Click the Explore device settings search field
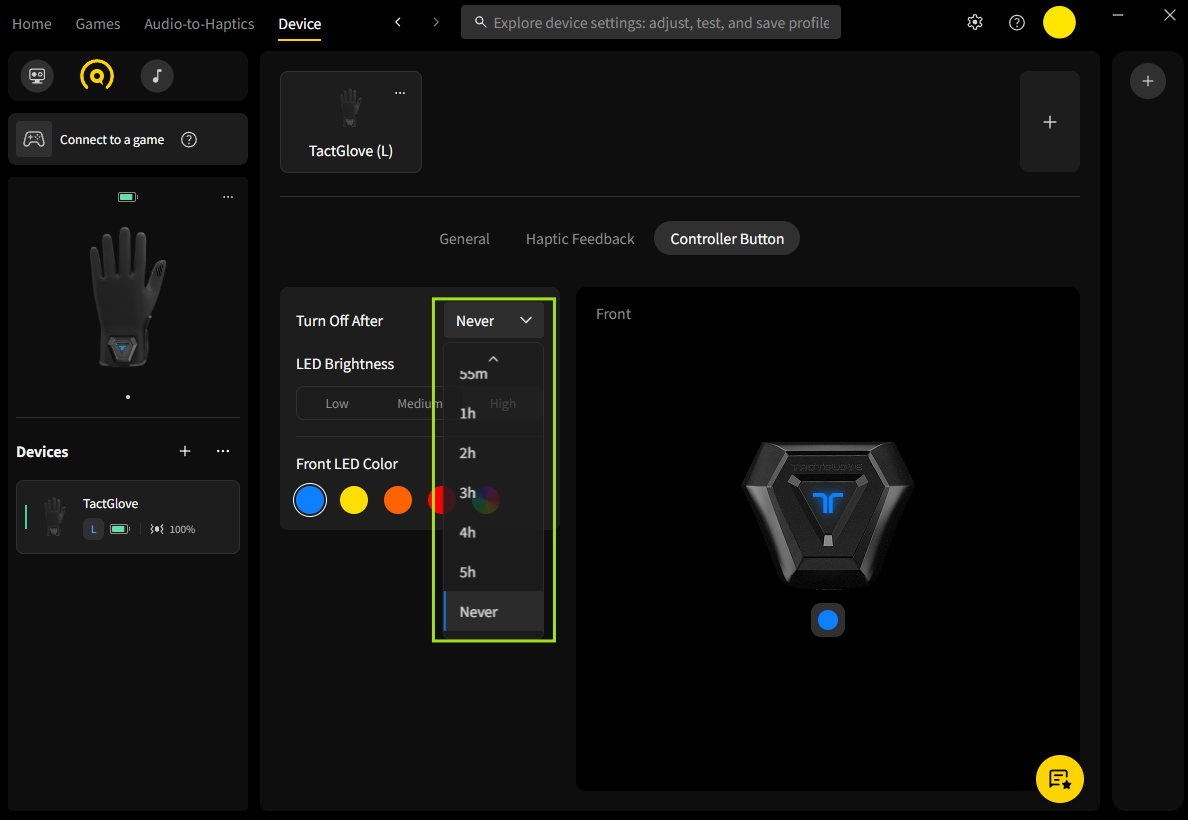 651,22
